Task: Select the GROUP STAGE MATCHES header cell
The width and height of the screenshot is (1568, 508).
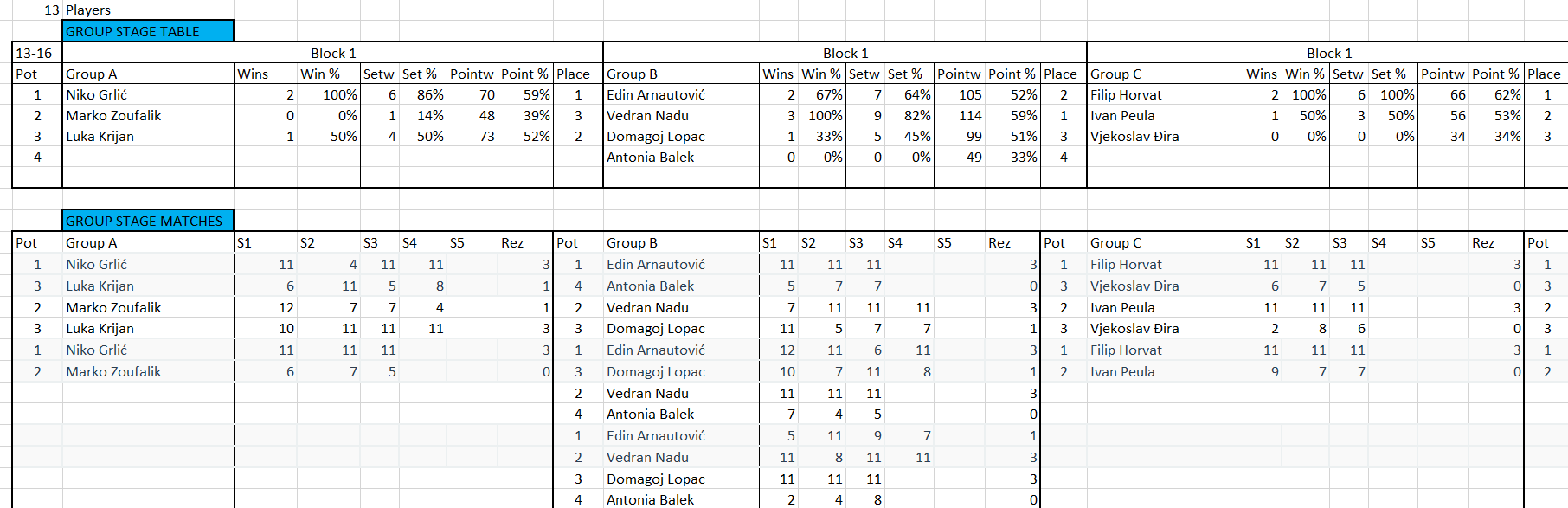Action: pyautogui.click(x=148, y=221)
